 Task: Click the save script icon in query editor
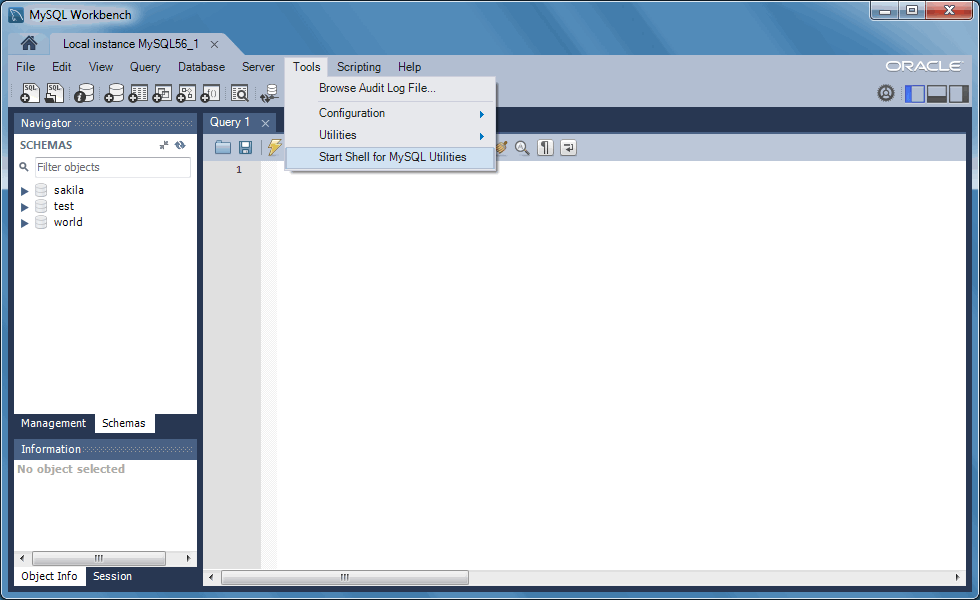pos(245,148)
